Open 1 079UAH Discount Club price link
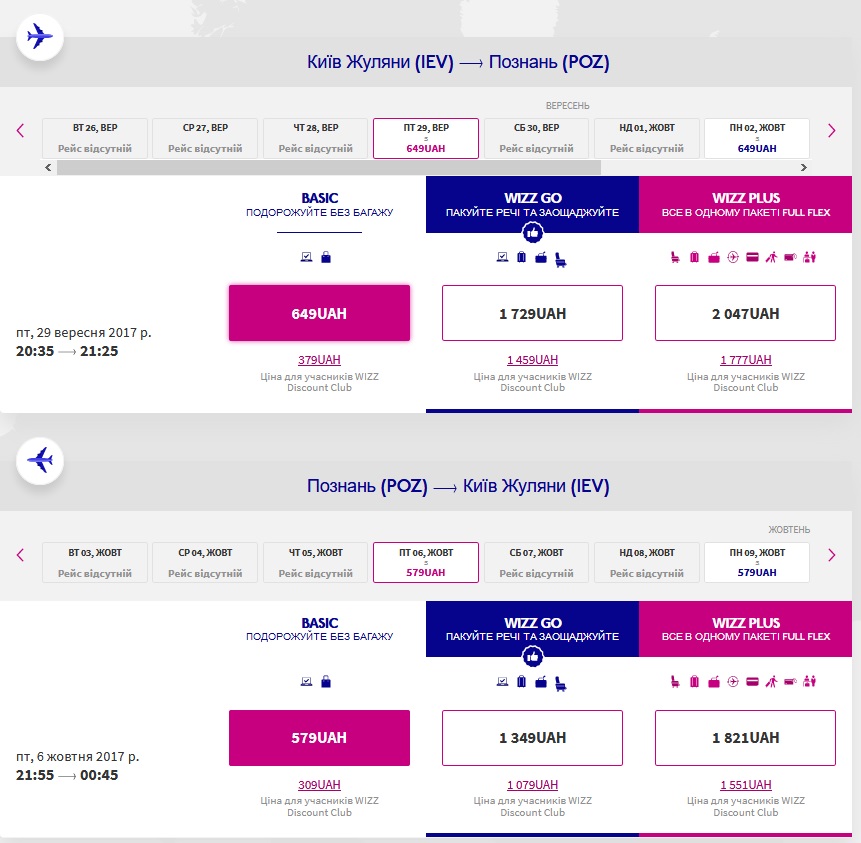 pyautogui.click(x=532, y=784)
